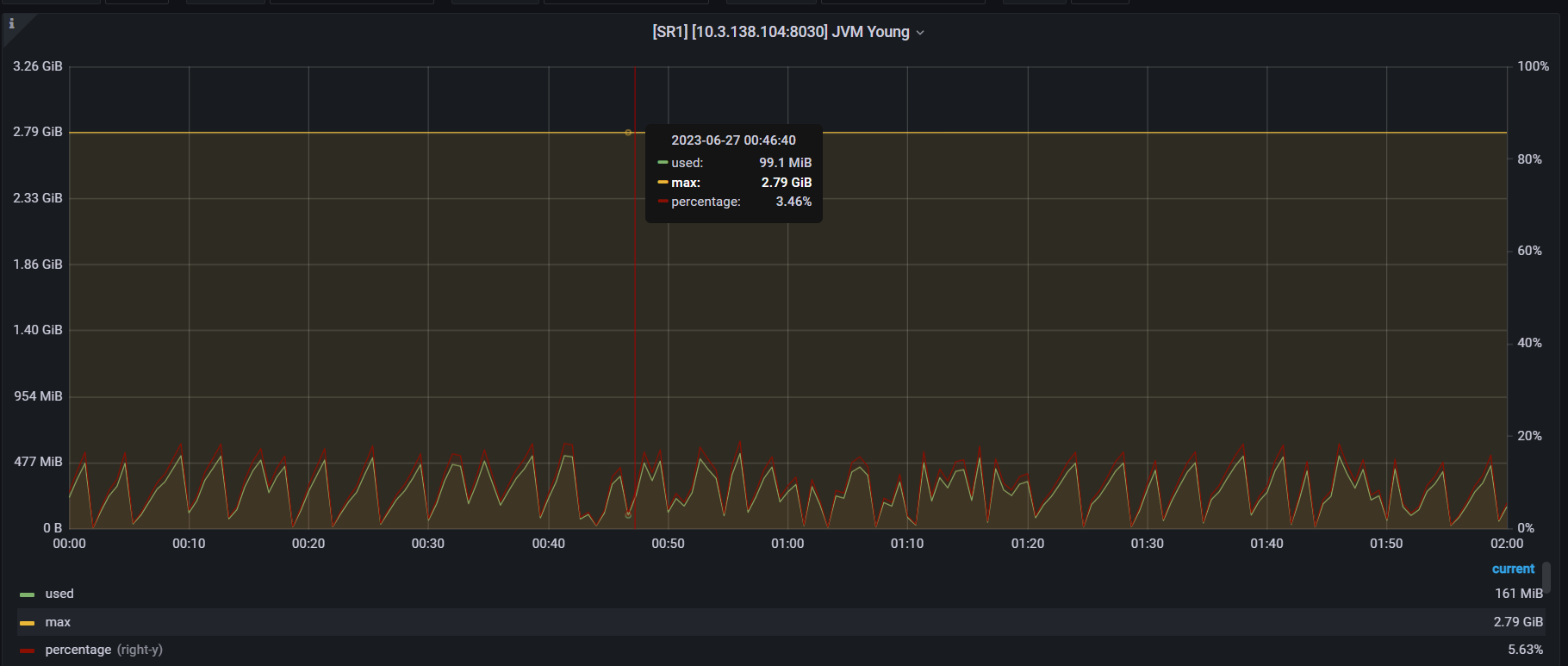Click the panel info icon in the corner
The height and width of the screenshot is (666, 1568).
[x=11, y=24]
